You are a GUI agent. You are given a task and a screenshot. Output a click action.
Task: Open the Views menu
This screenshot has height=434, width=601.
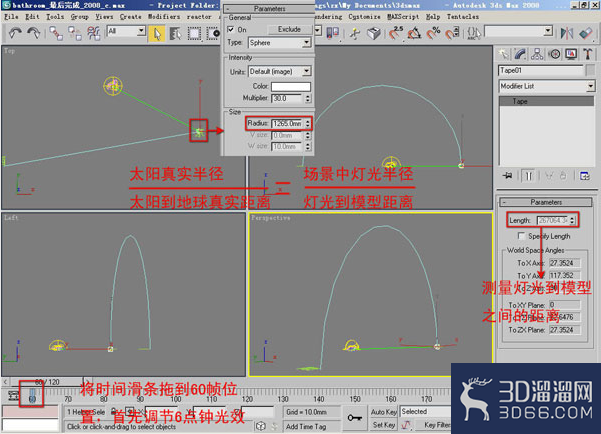pyautogui.click(x=104, y=17)
